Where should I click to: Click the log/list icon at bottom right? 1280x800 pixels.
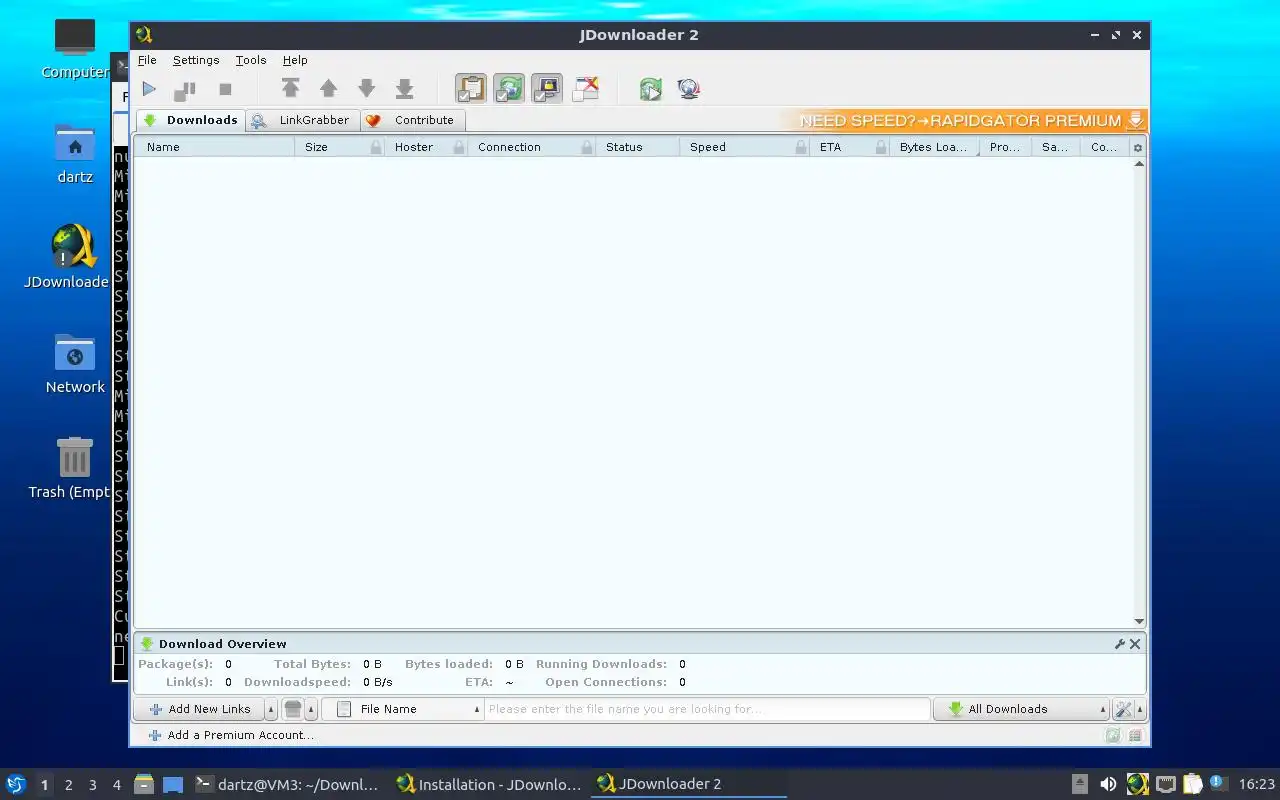[1135, 735]
